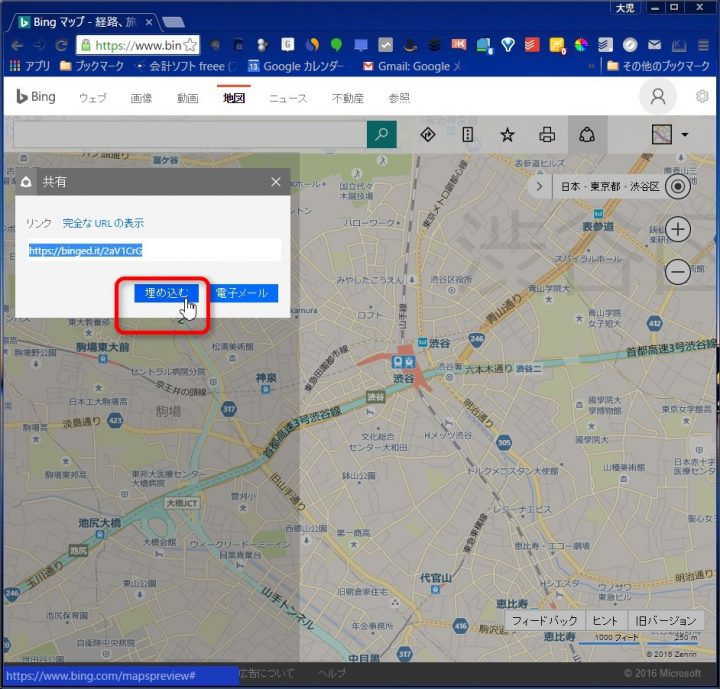The height and width of the screenshot is (689, 720).
Task: Select the 地図 tab
Action: 234,98
